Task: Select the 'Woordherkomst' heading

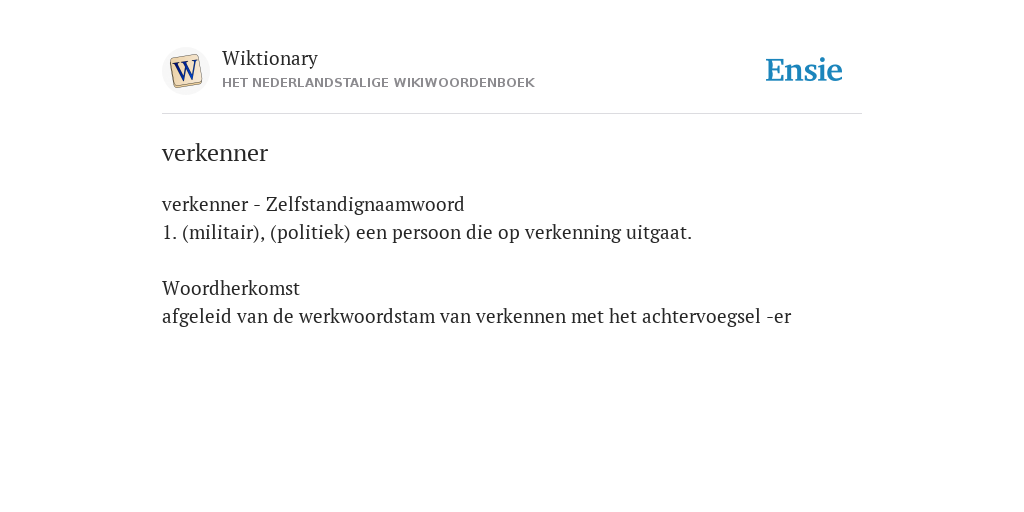Action: coord(231,288)
